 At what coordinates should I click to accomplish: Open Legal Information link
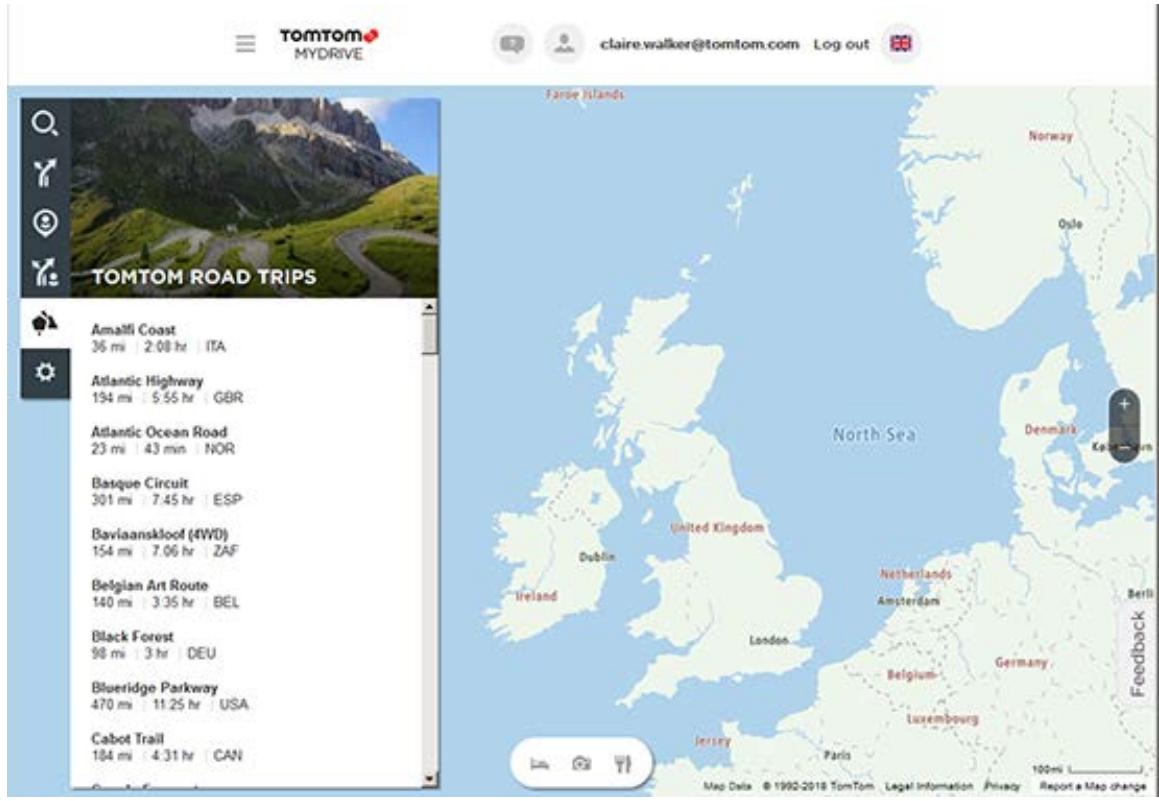coord(928,786)
